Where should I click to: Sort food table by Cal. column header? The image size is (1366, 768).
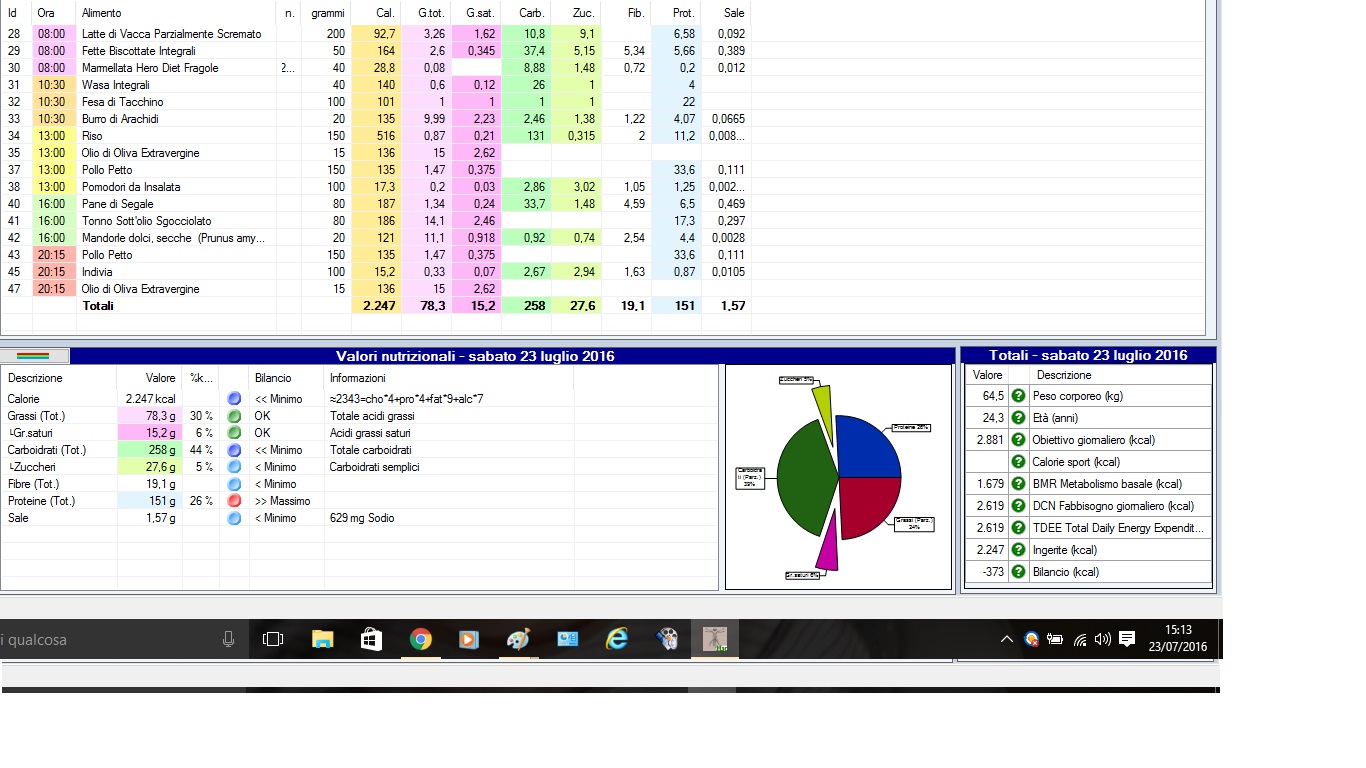click(384, 13)
